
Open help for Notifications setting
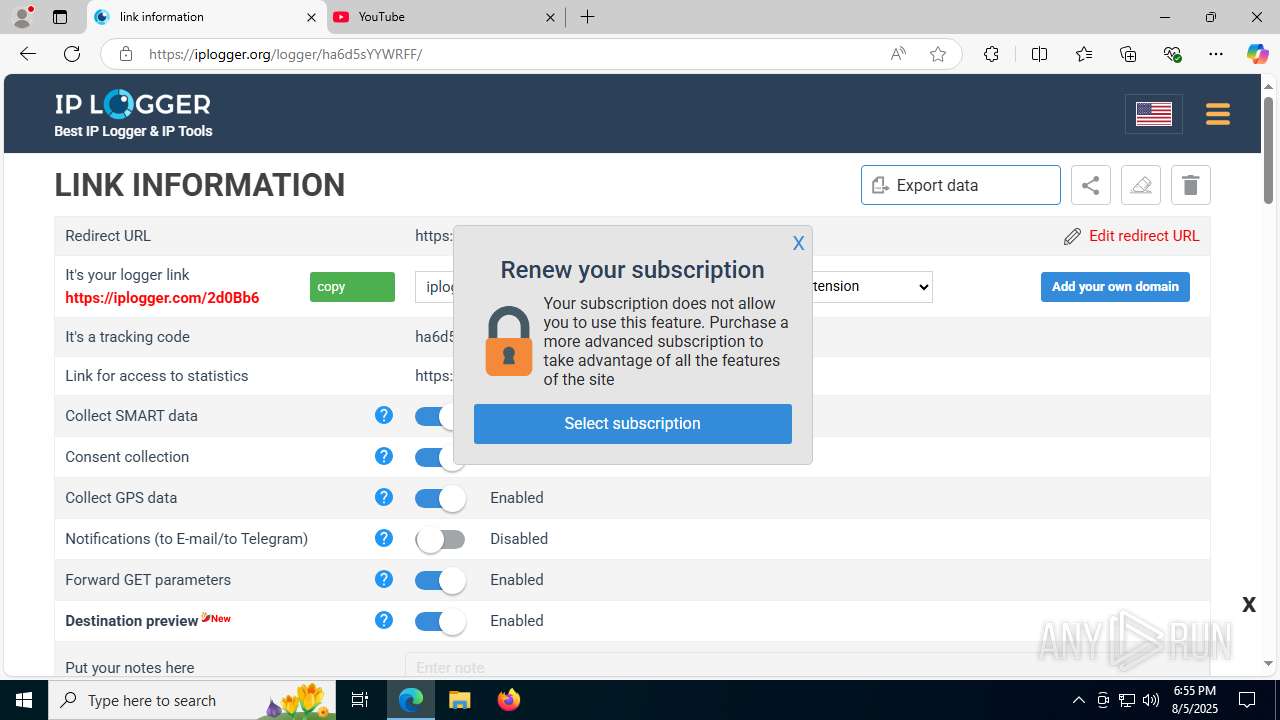(383, 538)
